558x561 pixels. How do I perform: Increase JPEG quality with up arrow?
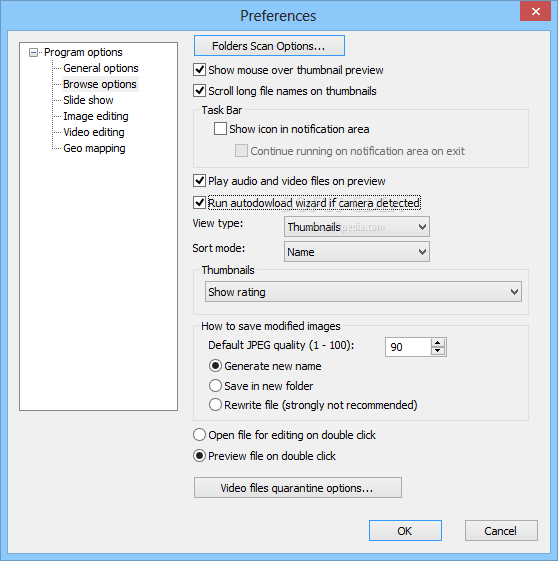tap(438, 343)
